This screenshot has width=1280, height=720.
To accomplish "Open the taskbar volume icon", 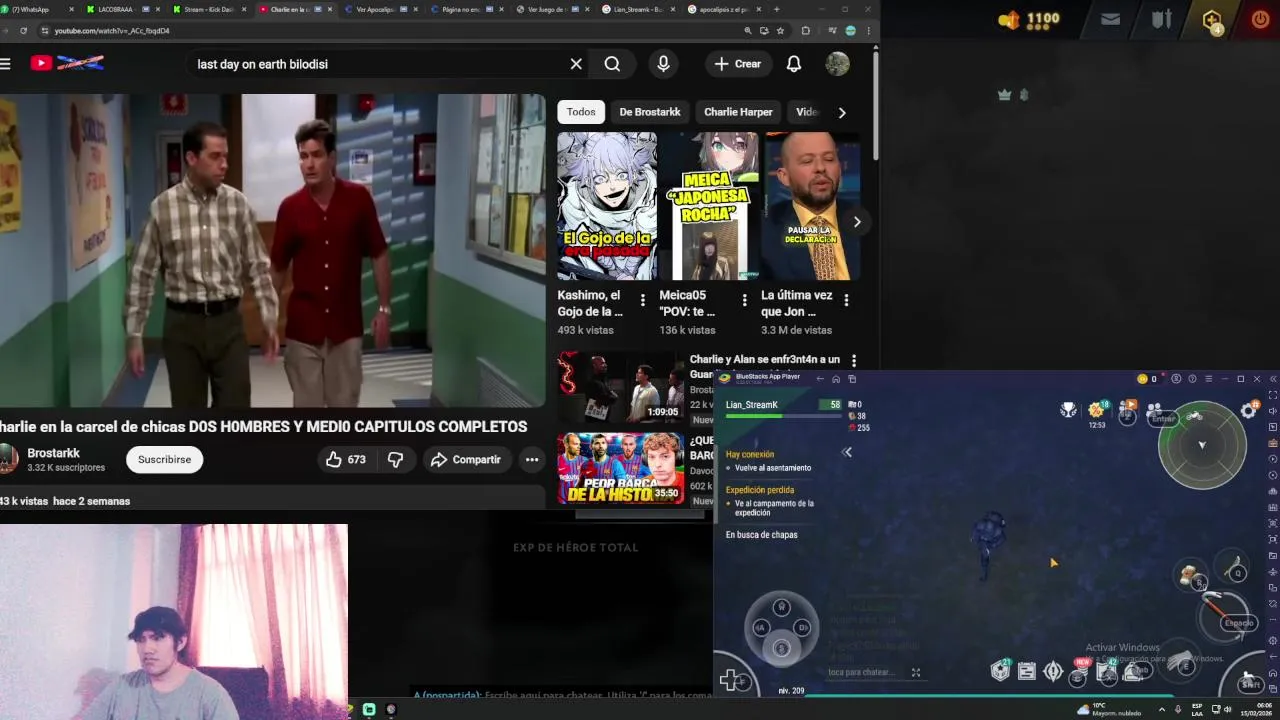I will [x=1228, y=709].
